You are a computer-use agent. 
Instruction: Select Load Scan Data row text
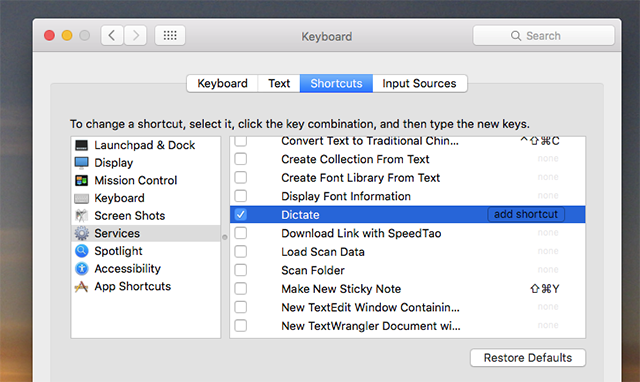[x=322, y=252]
